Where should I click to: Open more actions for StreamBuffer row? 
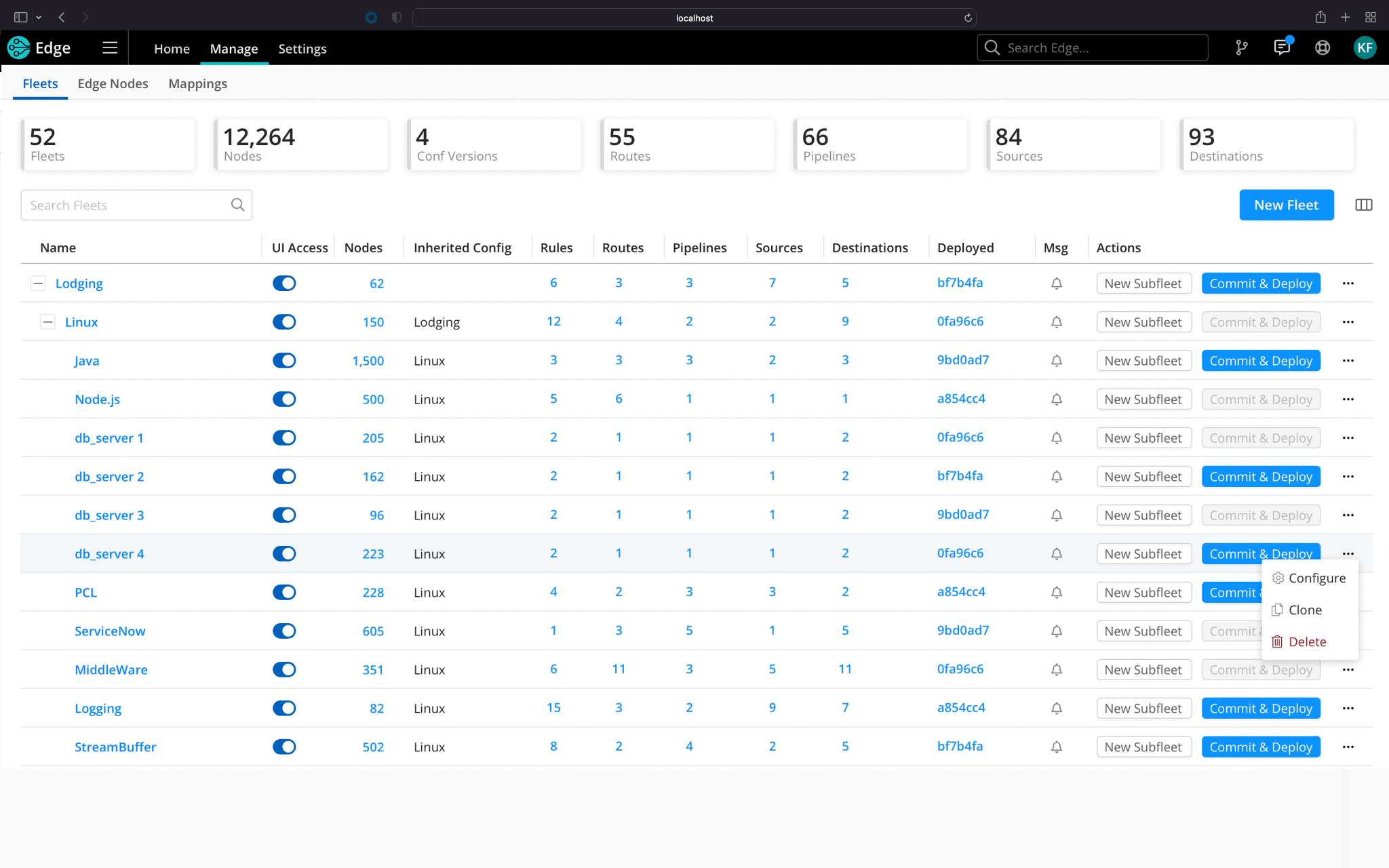coord(1348,747)
